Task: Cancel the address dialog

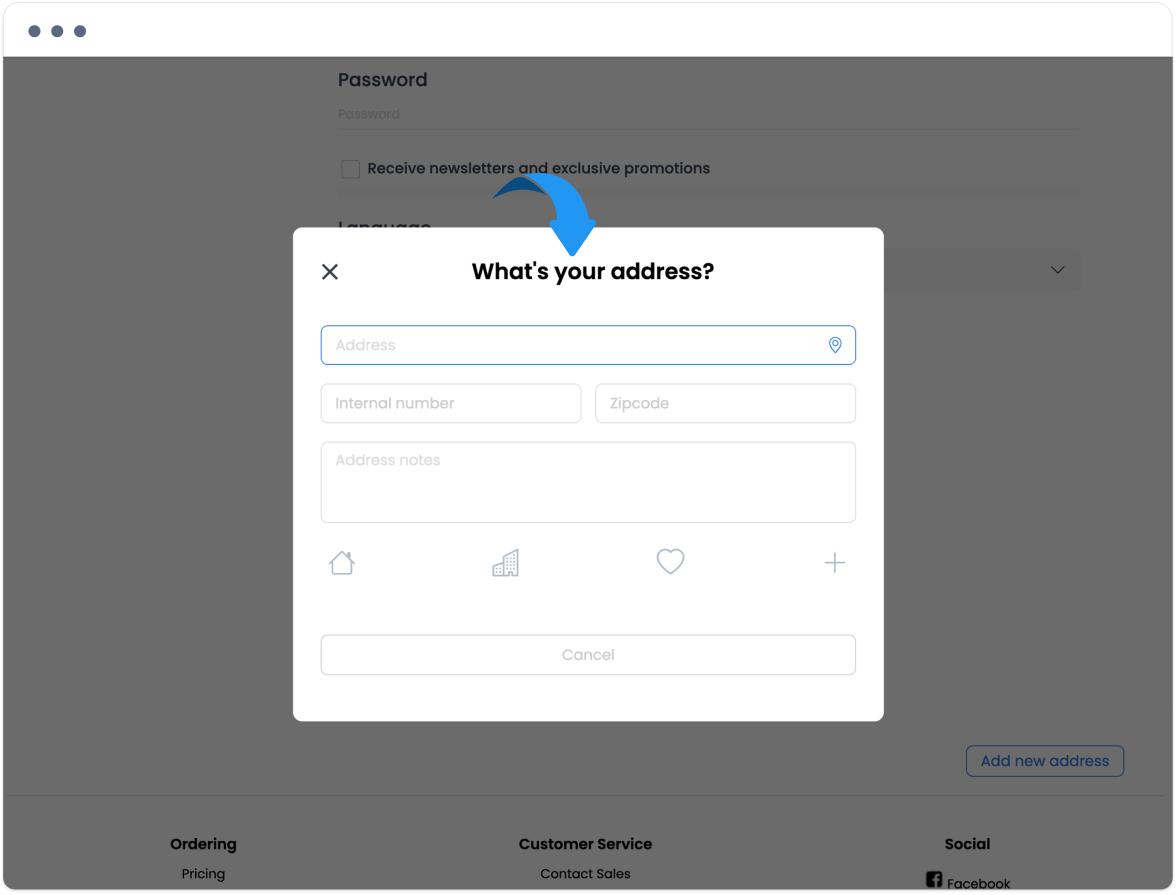Action: point(588,655)
